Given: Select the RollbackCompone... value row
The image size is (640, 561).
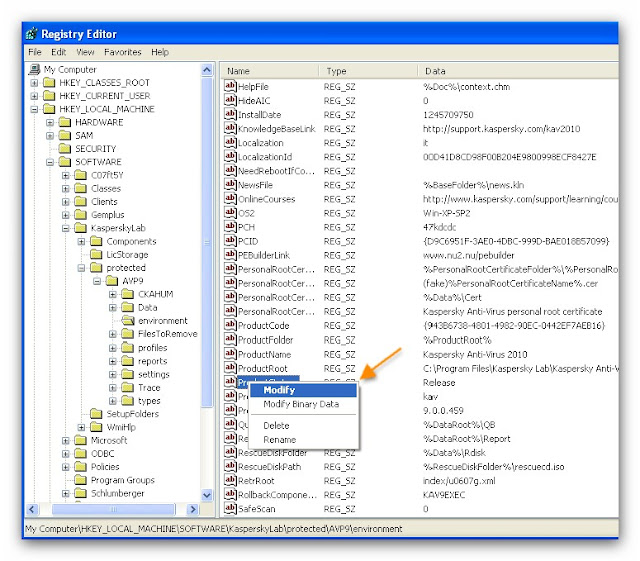Looking at the screenshot, I should pos(421,494).
